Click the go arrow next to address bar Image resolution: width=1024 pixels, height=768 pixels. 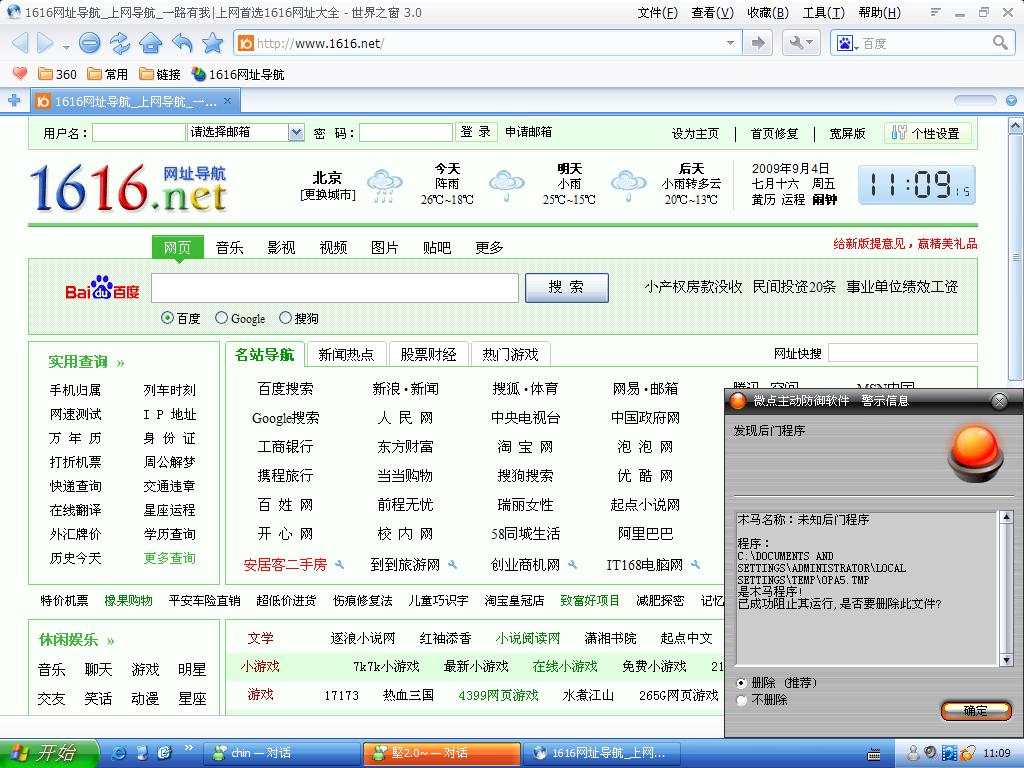(x=758, y=43)
